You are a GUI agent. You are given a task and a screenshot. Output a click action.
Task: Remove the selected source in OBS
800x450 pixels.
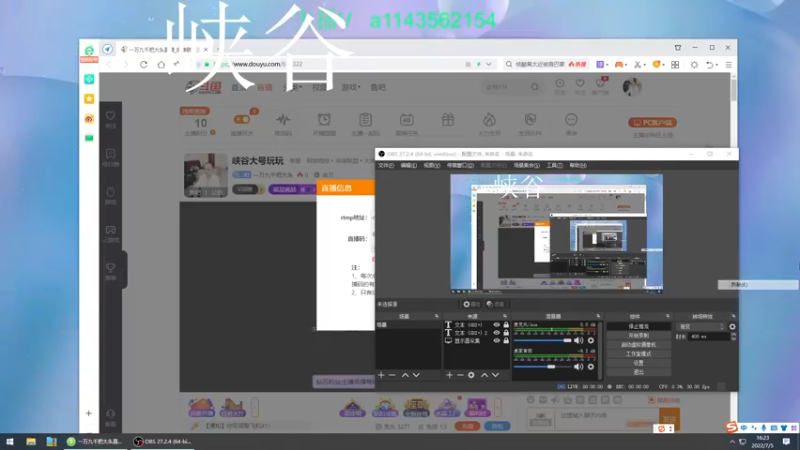tap(460, 375)
